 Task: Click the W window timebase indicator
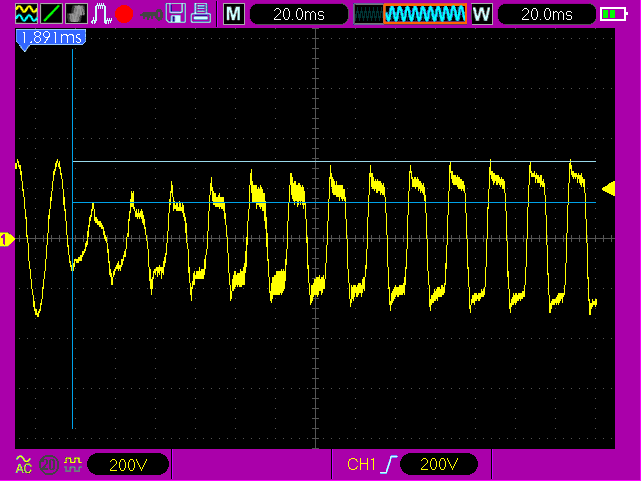(x=481, y=14)
